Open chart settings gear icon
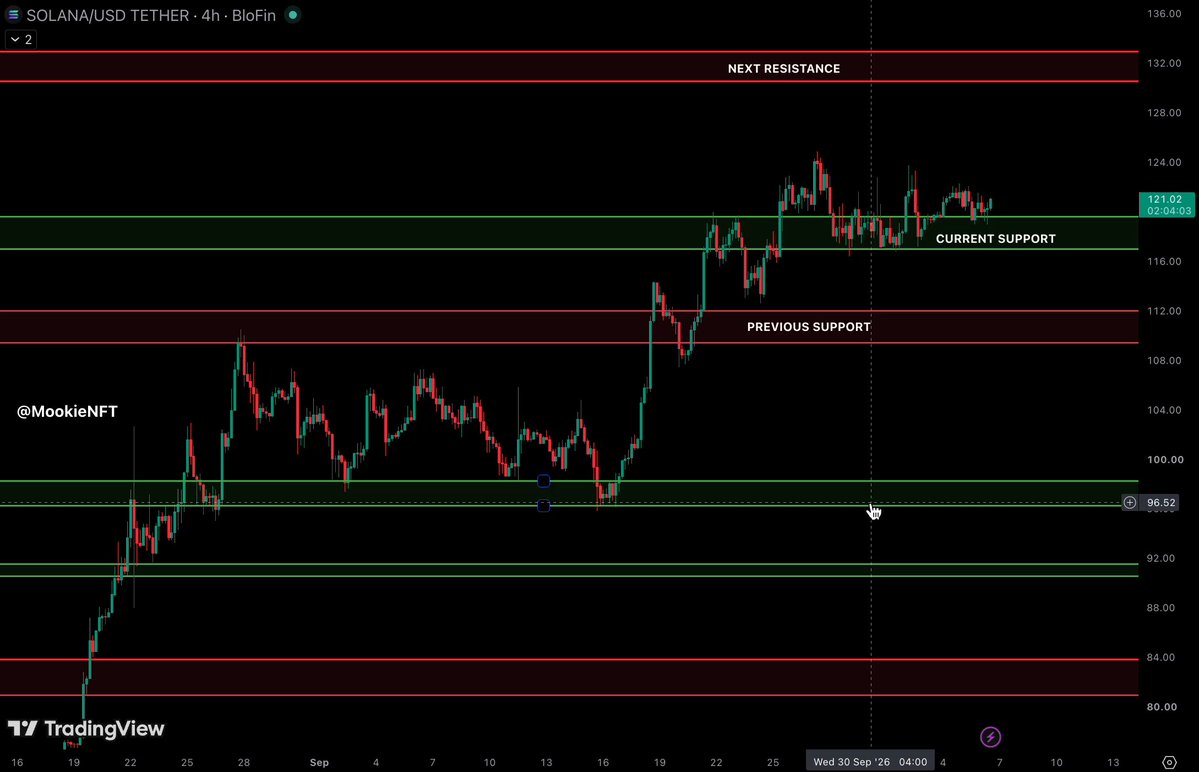This screenshot has height=772, width=1199. tap(1169, 762)
